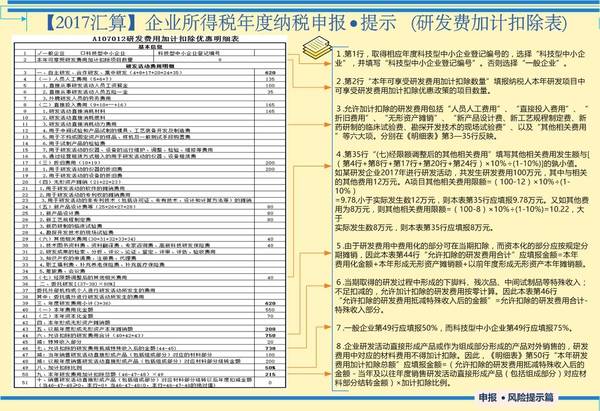Click note 6 about 下脚料、残次品特殊收入
This screenshot has height=411, width=600.
(461, 296)
